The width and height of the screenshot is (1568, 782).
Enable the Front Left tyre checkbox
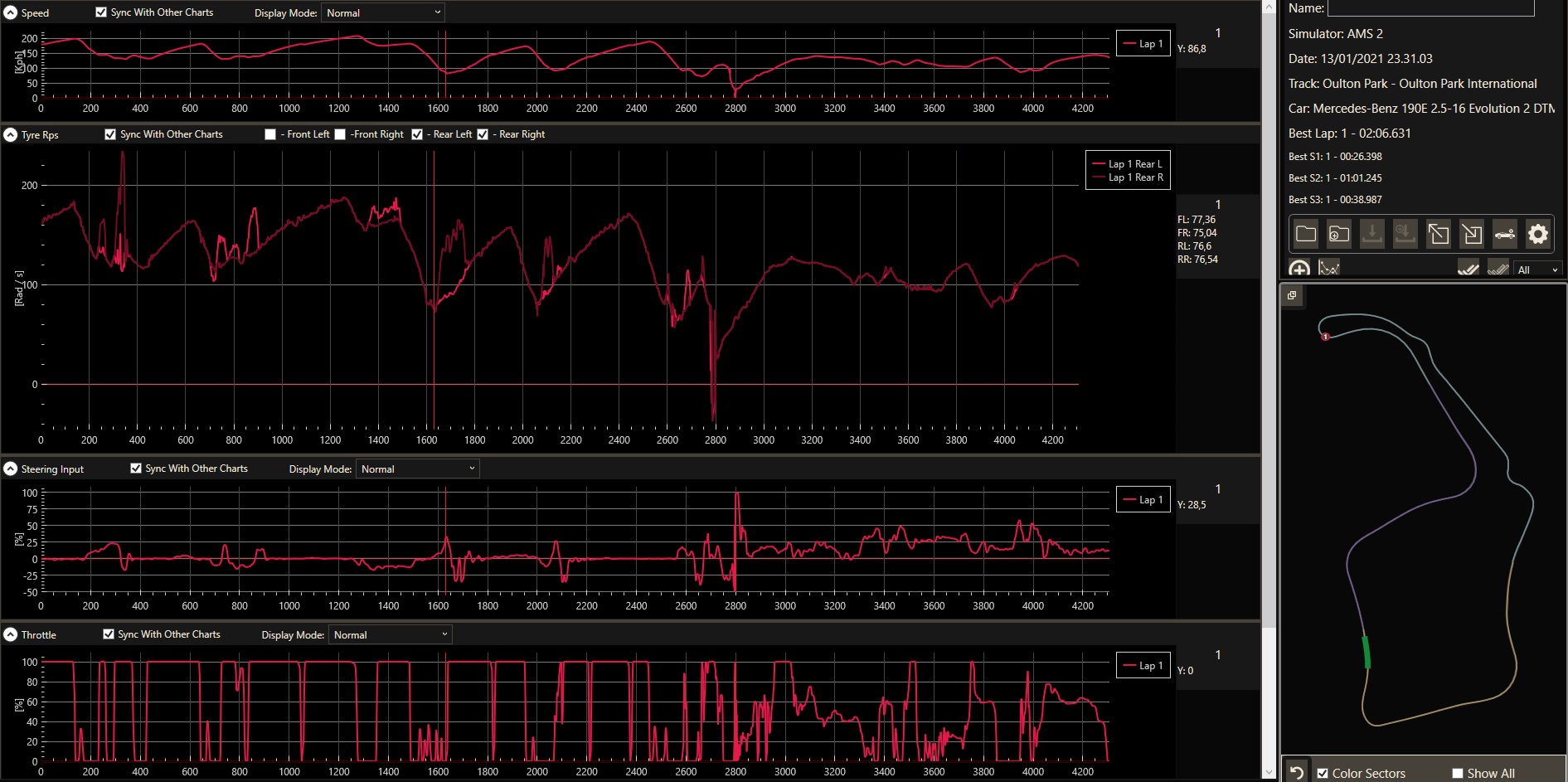tap(270, 134)
